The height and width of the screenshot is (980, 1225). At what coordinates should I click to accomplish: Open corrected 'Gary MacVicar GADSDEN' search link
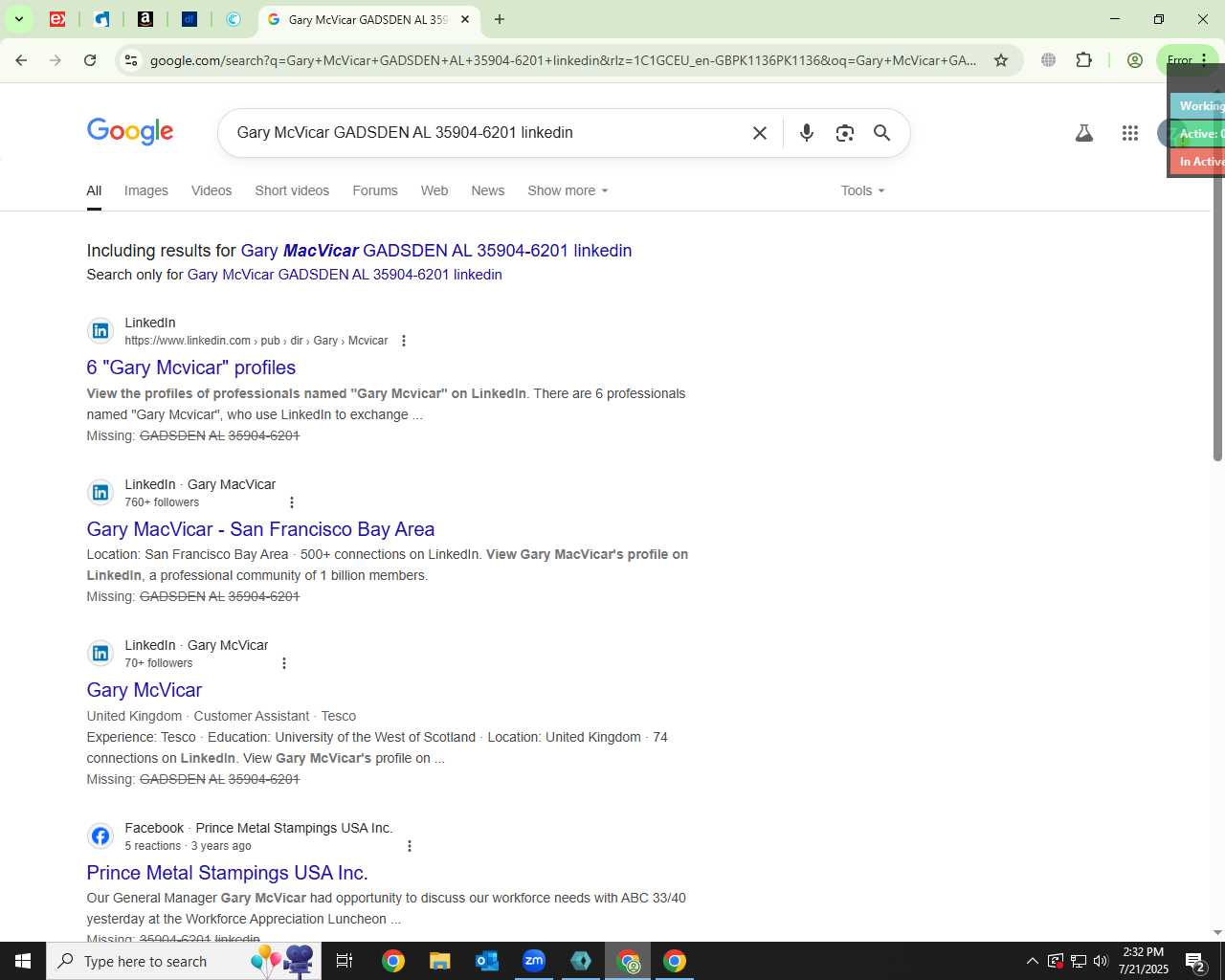[x=436, y=251]
